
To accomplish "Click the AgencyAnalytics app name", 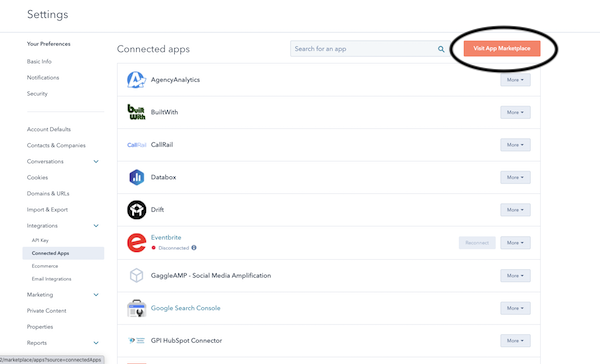I will tap(175, 80).
